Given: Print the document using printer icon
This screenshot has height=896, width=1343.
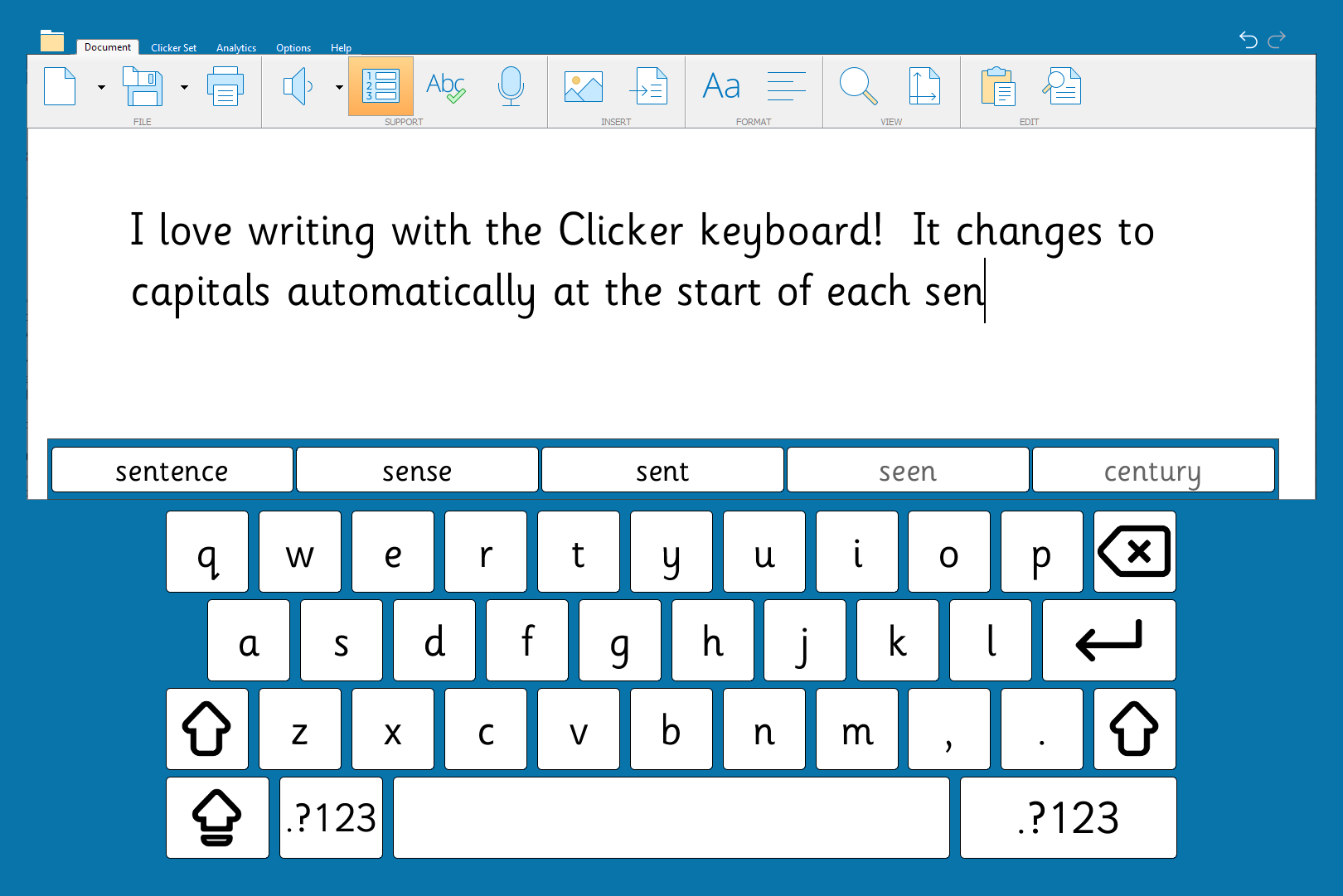Looking at the screenshot, I should click(x=225, y=87).
